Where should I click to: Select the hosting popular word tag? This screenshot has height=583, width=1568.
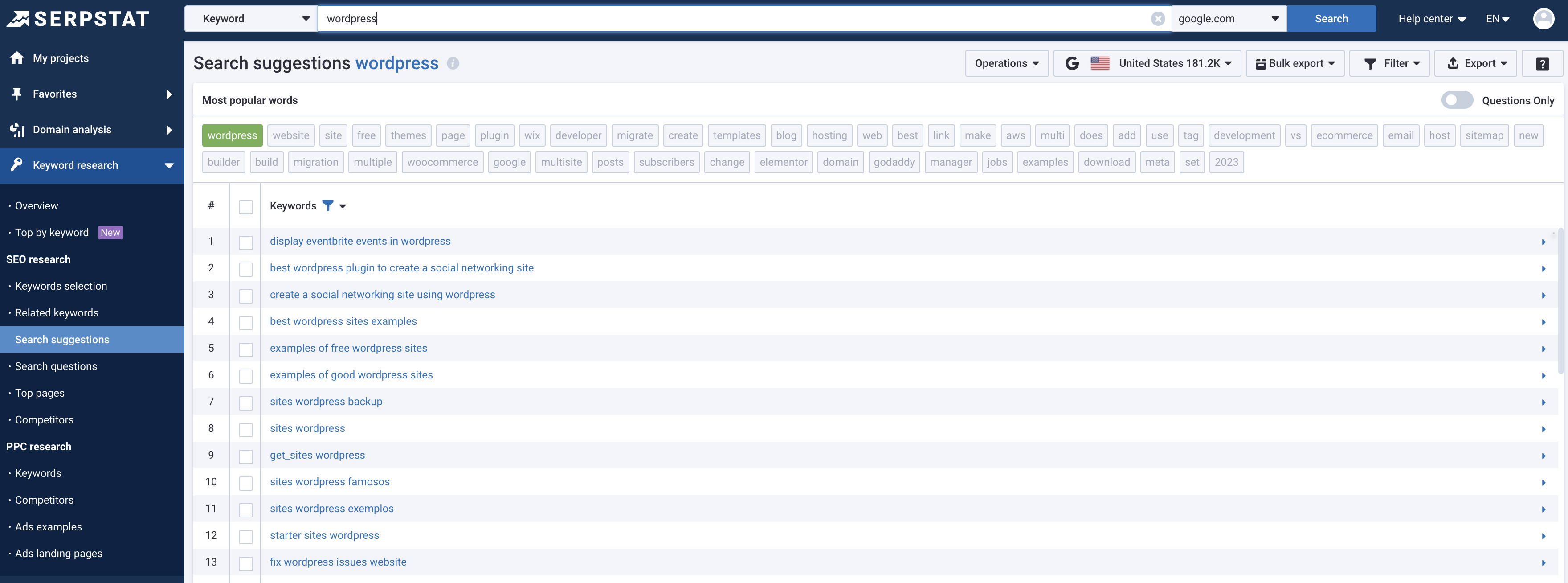[829, 135]
